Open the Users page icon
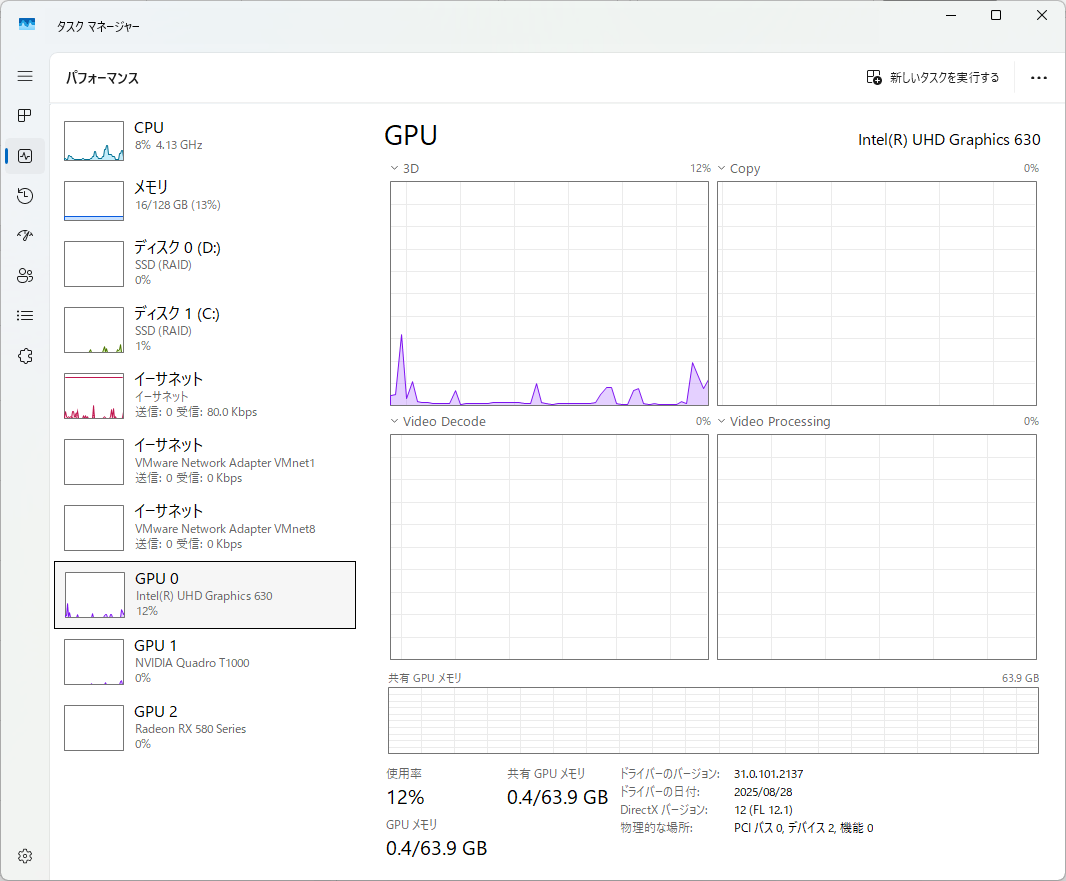1066x881 pixels. pyautogui.click(x=25, y=275)
